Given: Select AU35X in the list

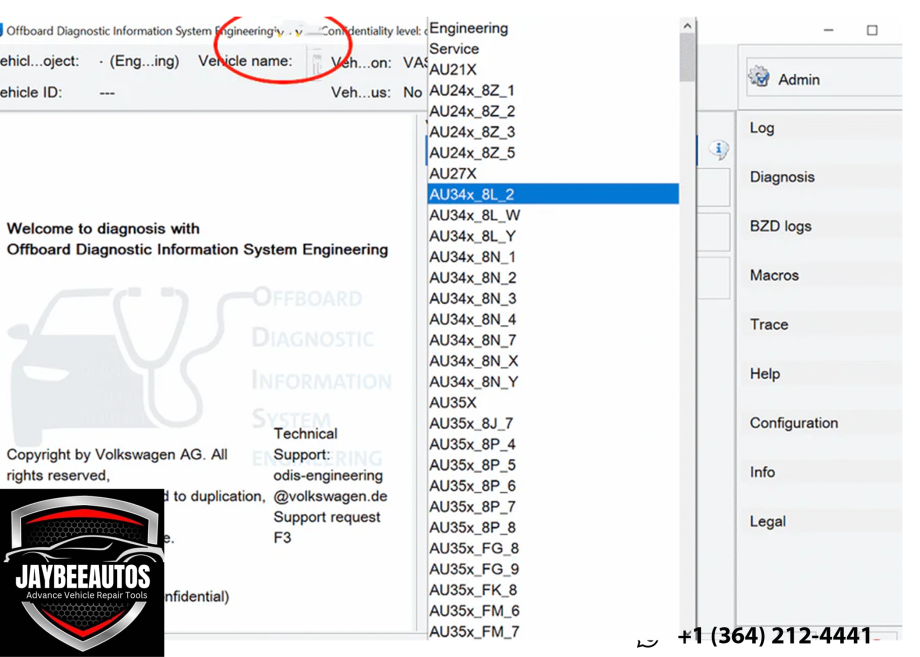Looking at the screenshot, I should click(553, 402).
